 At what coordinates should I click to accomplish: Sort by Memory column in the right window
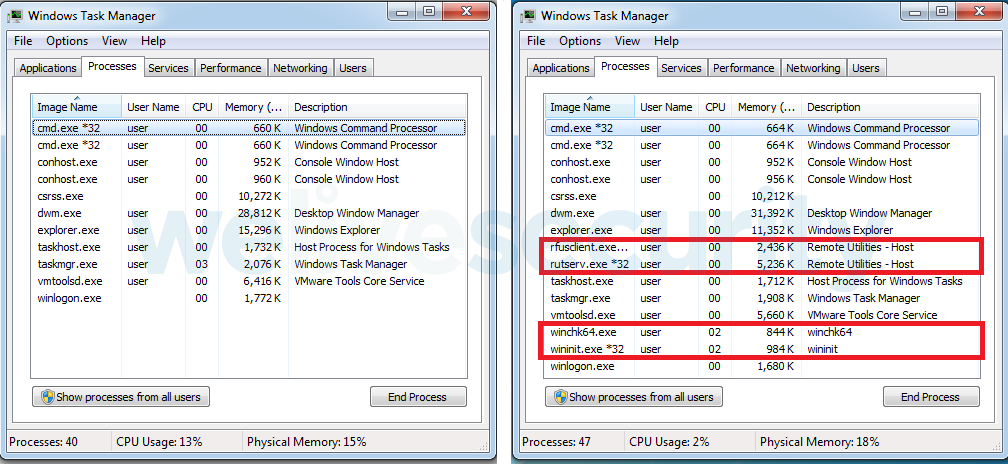(765, 107)
